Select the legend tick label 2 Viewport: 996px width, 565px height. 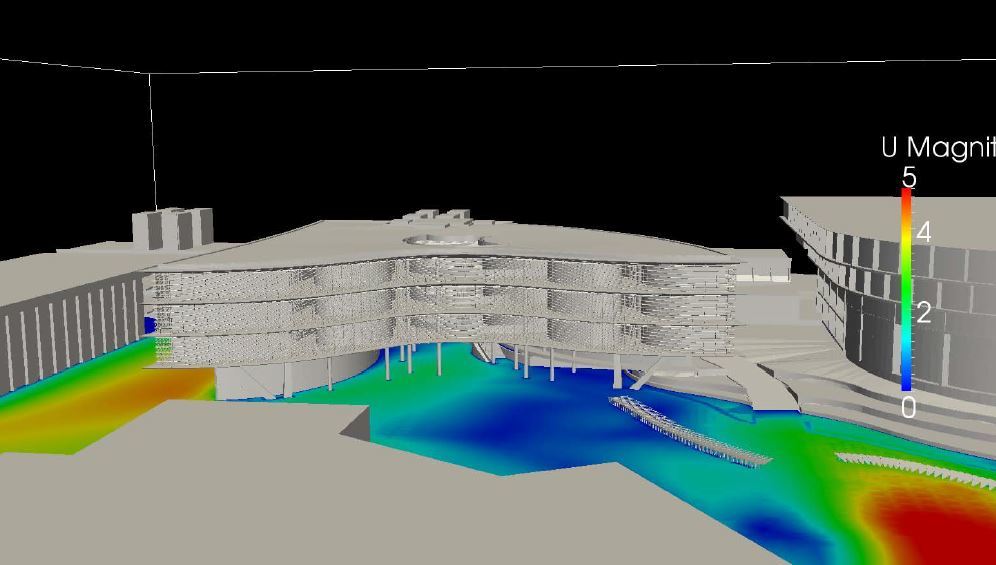[923, 313]
